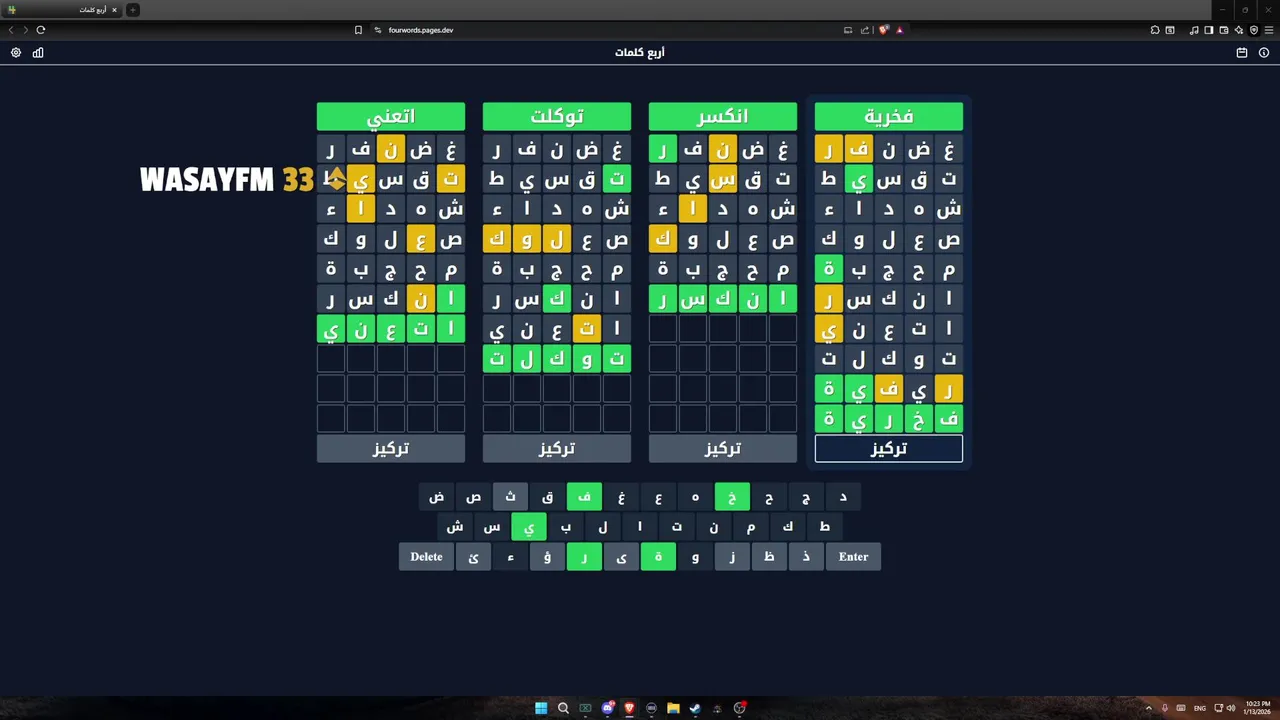
Task: Click the solved word header فخرية
Action: (889, 117)
